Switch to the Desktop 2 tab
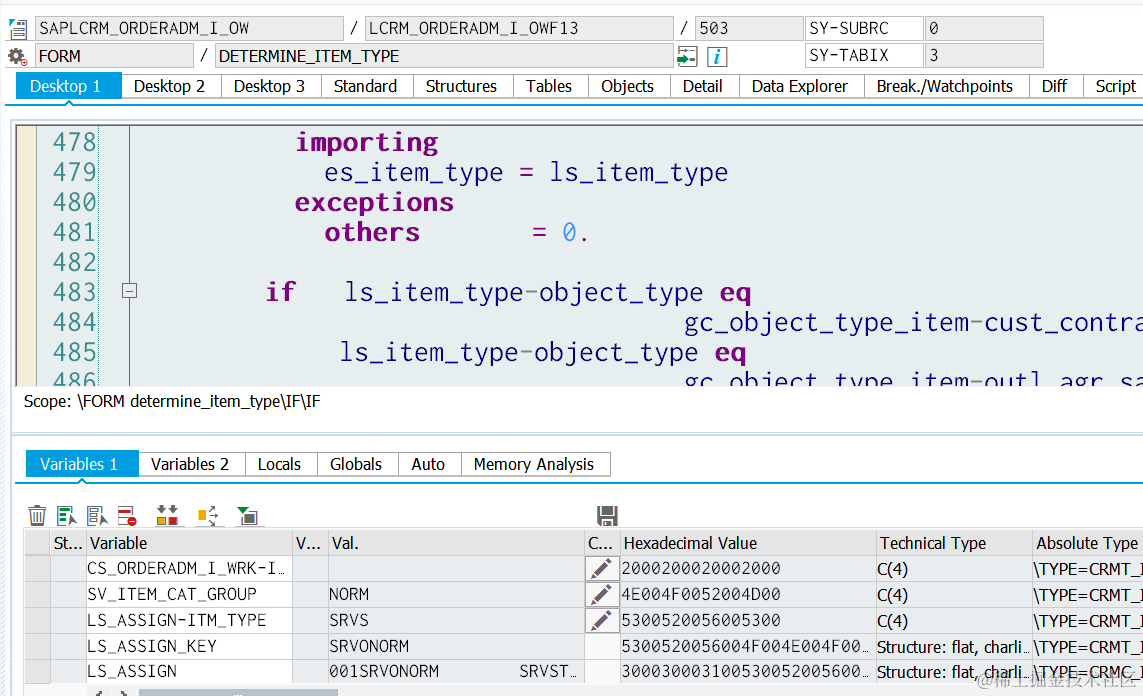Viewport: 1143px width, 696px height. coord(169,86)
